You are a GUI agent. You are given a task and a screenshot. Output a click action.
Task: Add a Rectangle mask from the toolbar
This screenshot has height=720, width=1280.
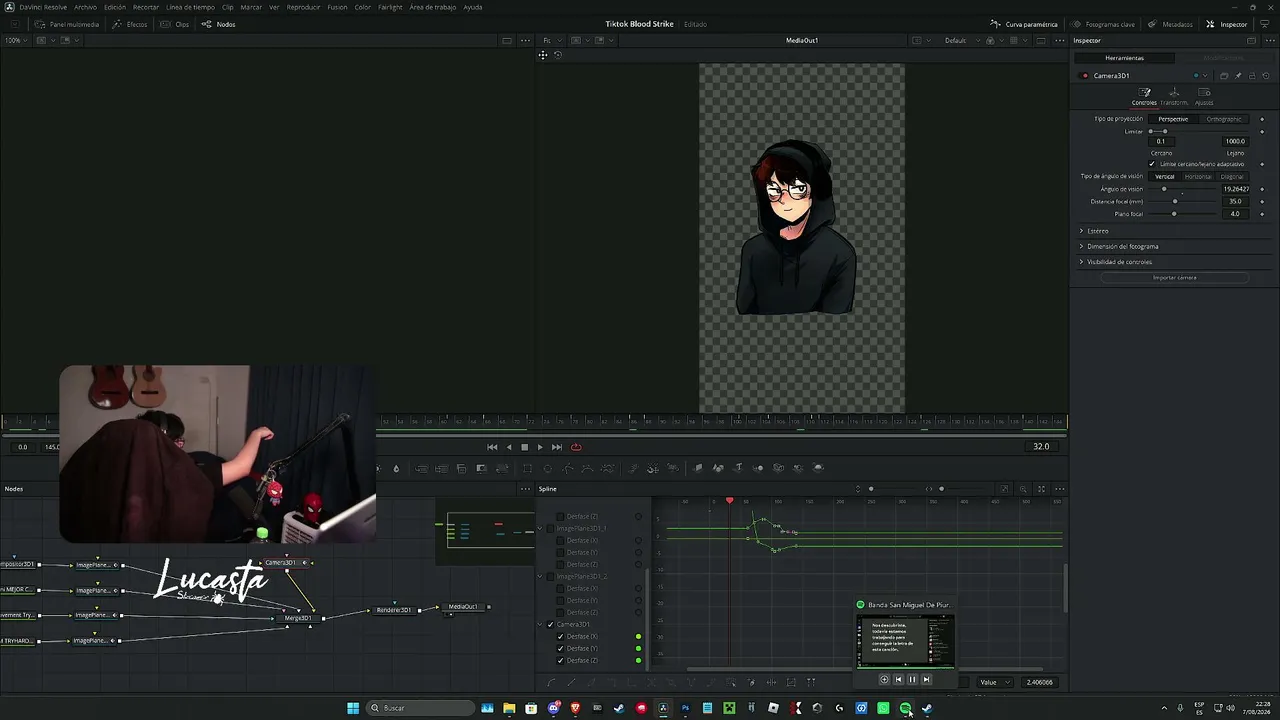pos(527,468)
